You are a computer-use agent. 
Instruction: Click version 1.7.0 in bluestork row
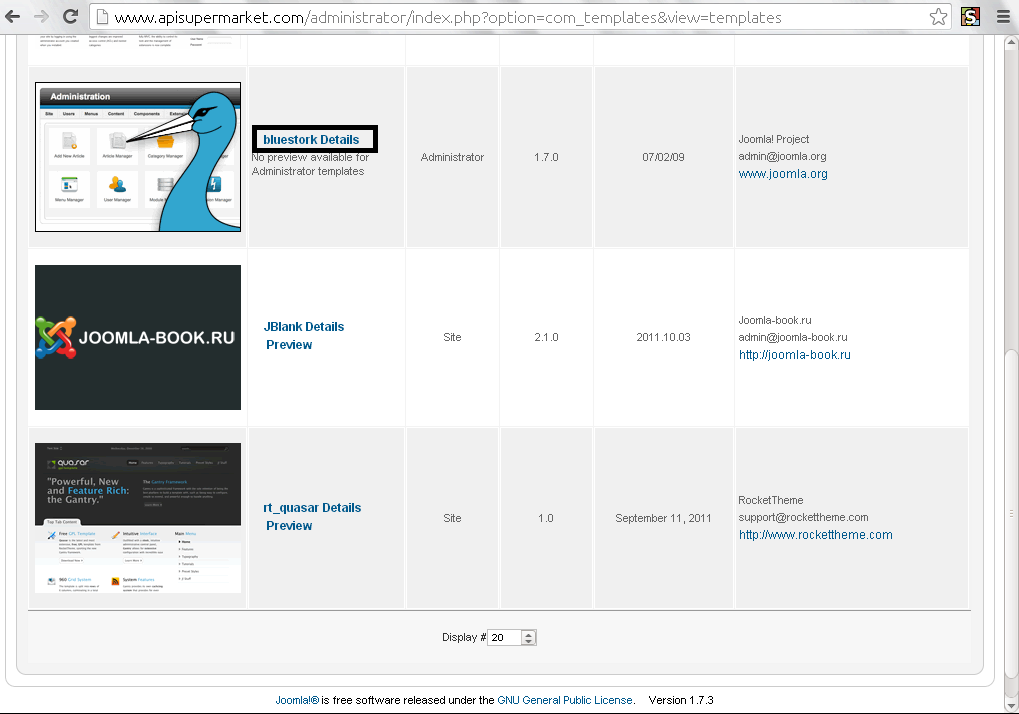[x=546, y=157]
